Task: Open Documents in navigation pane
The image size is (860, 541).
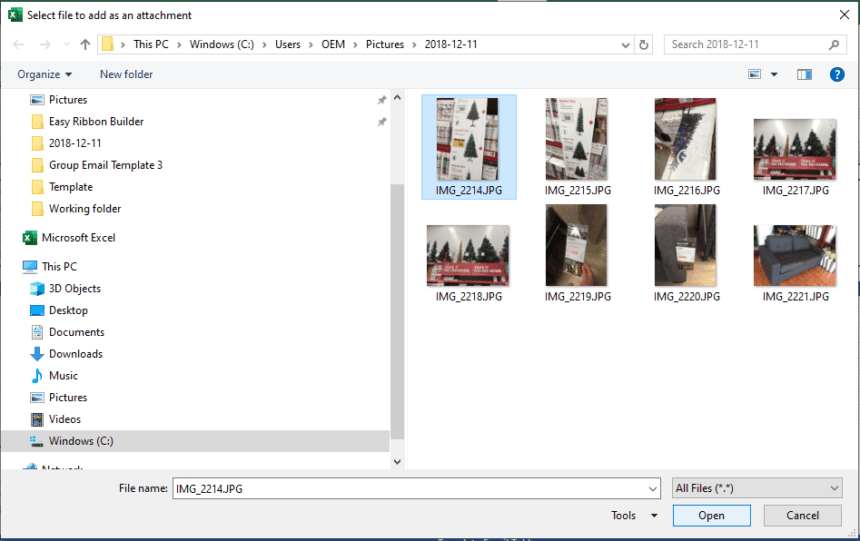Action: pyautogui.click(x=76, y=332)
